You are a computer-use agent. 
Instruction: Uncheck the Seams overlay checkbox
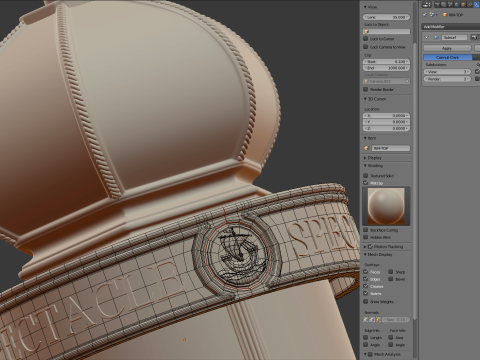pos(366,293)
